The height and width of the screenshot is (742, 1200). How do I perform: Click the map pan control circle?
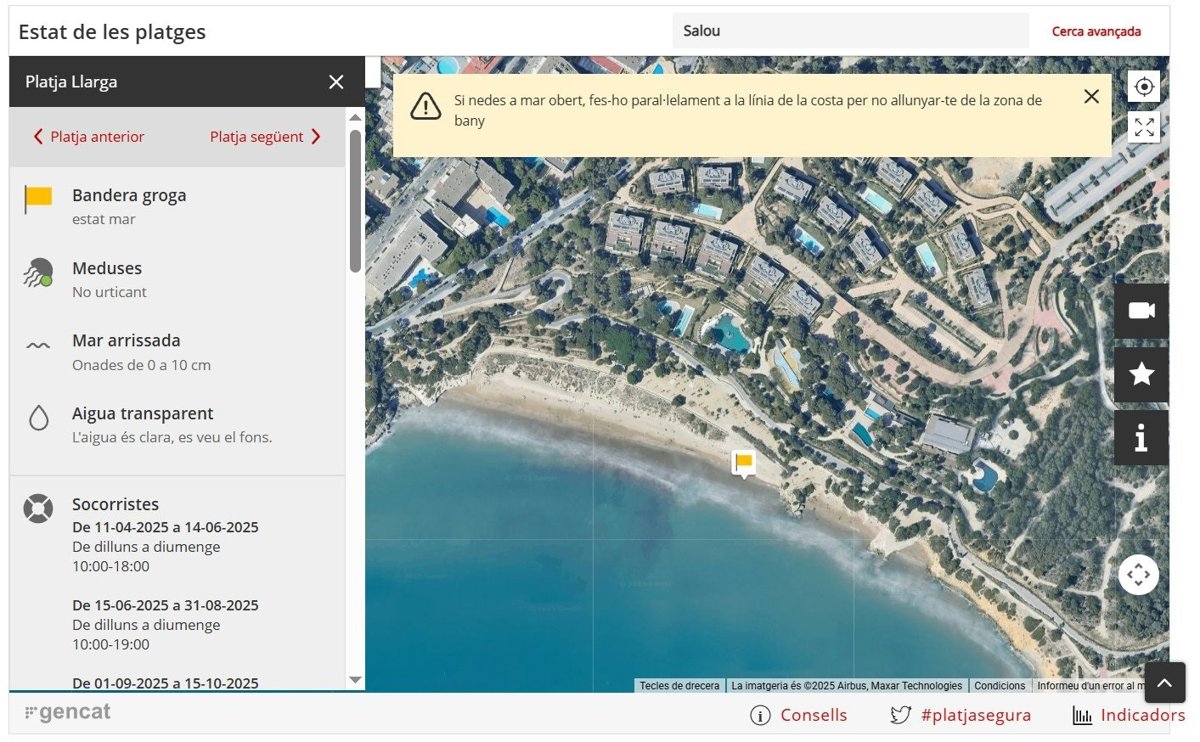[x=1138, y=575]
